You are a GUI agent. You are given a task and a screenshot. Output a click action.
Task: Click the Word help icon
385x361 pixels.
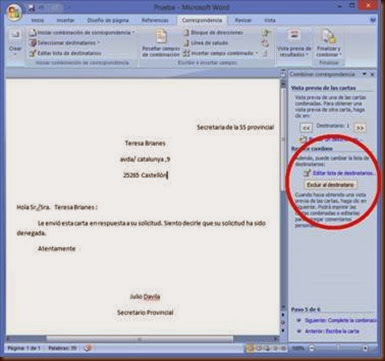373,20
